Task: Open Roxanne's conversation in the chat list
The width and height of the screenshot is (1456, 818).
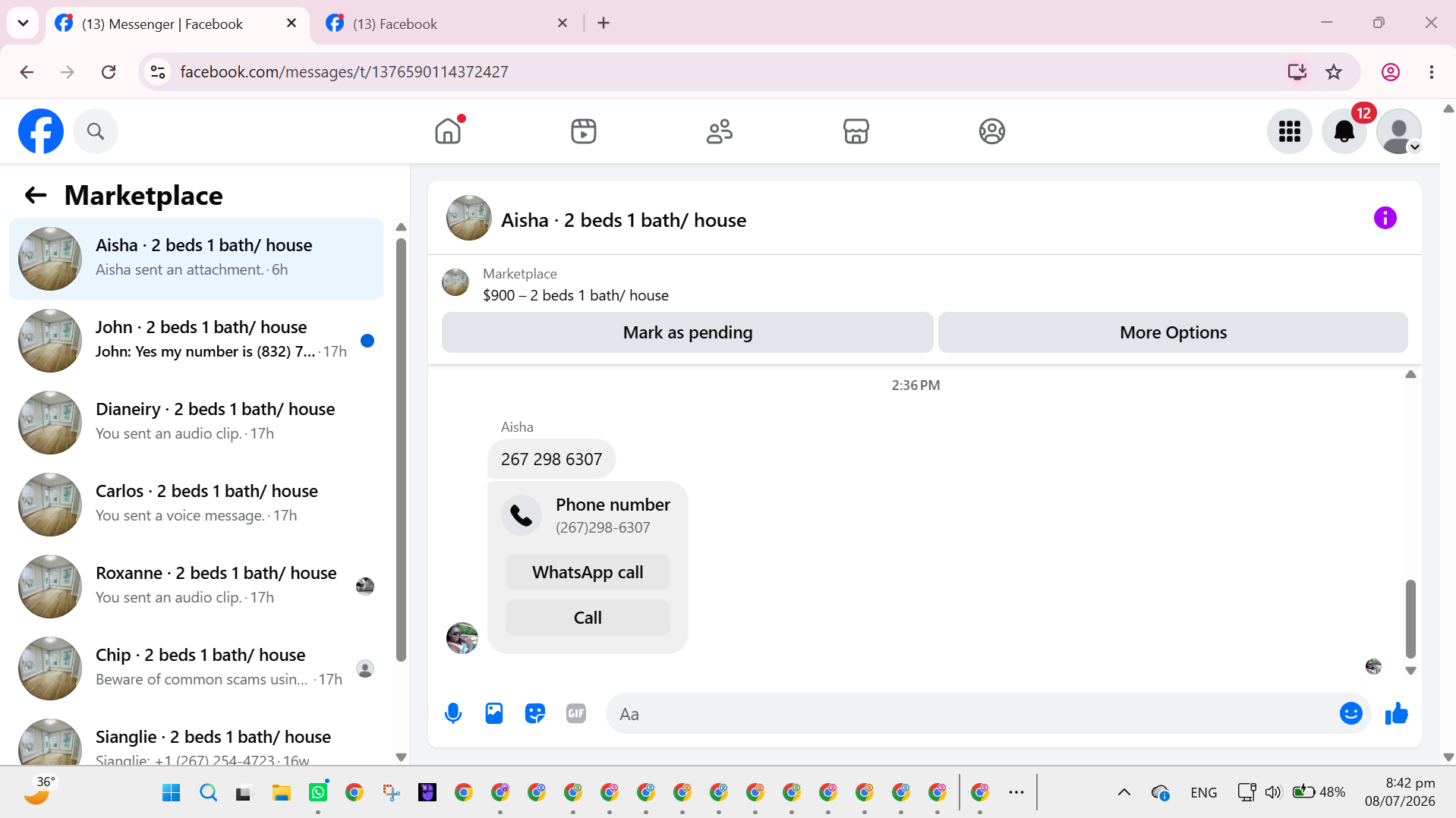Action: point(196,587)
